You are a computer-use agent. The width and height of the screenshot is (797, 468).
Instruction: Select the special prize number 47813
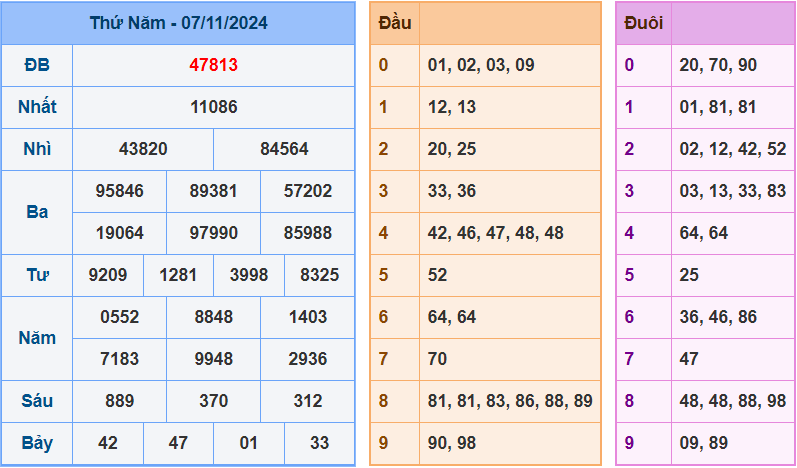[213, 65]
